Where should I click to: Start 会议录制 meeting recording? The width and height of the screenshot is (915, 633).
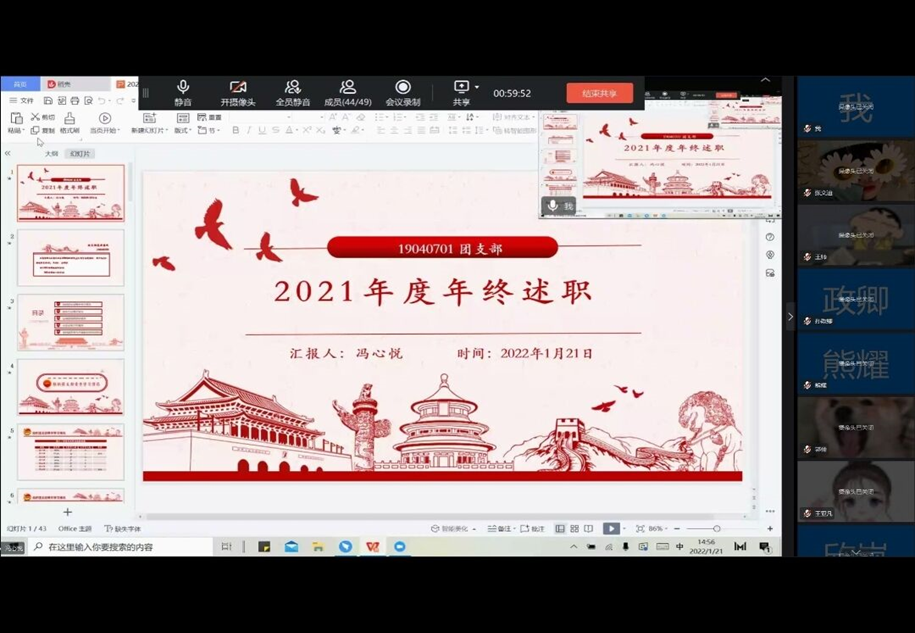point(402,92)
